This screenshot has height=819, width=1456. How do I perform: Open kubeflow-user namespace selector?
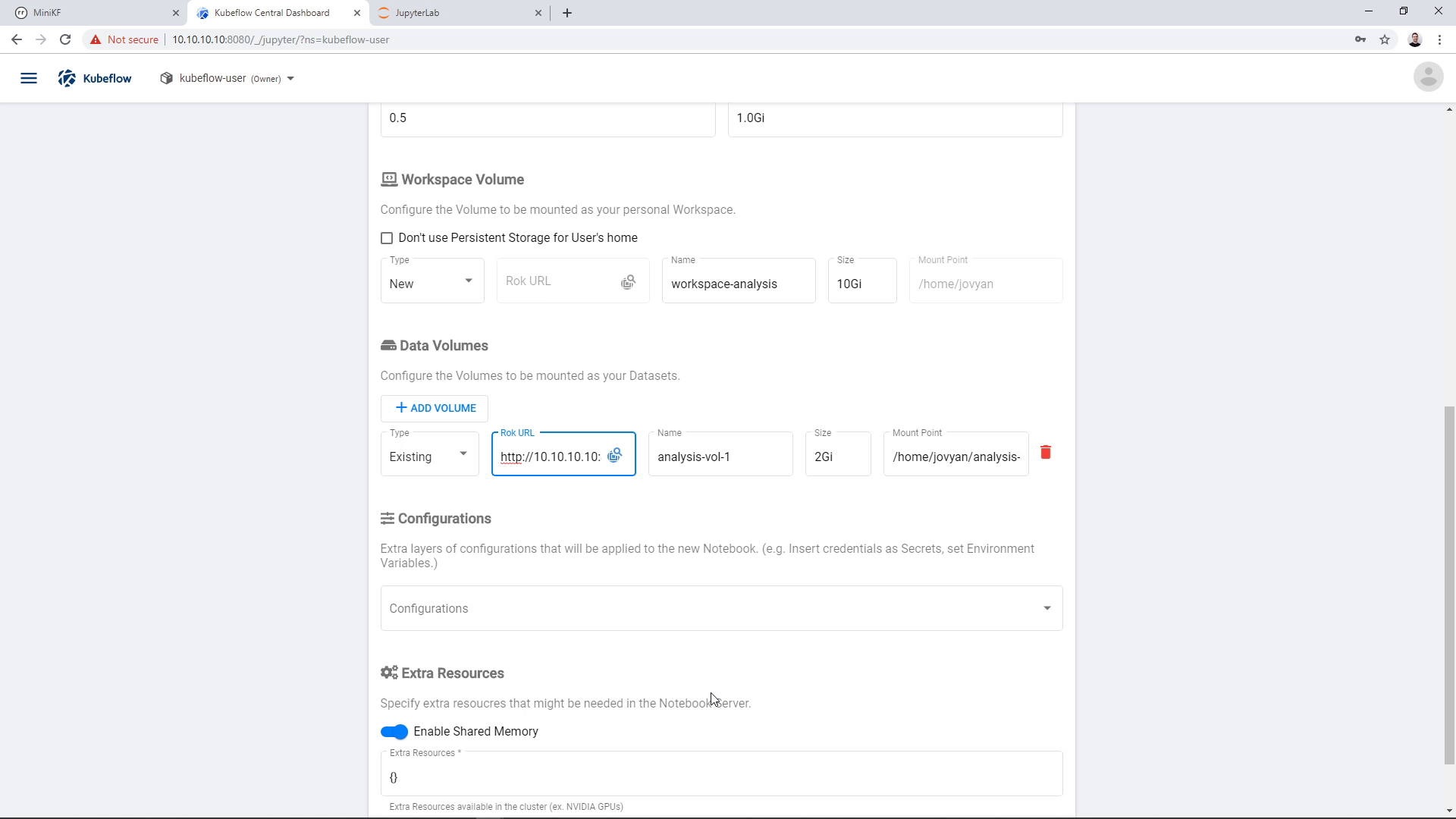click(227, 78)
